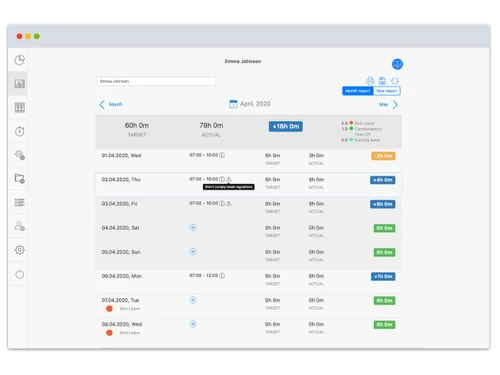Open the calendar grid view in sidebar
500x375 pixels.
coord(20,107)
